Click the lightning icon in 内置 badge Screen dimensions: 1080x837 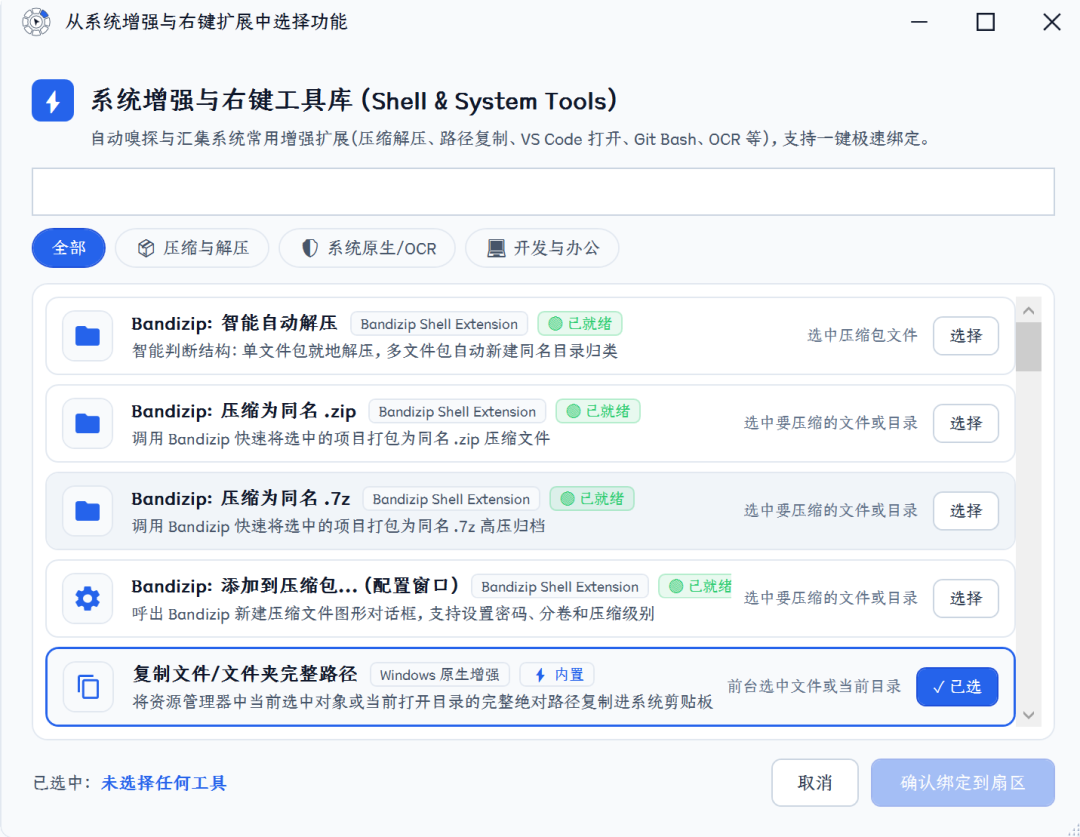point(540,675)
